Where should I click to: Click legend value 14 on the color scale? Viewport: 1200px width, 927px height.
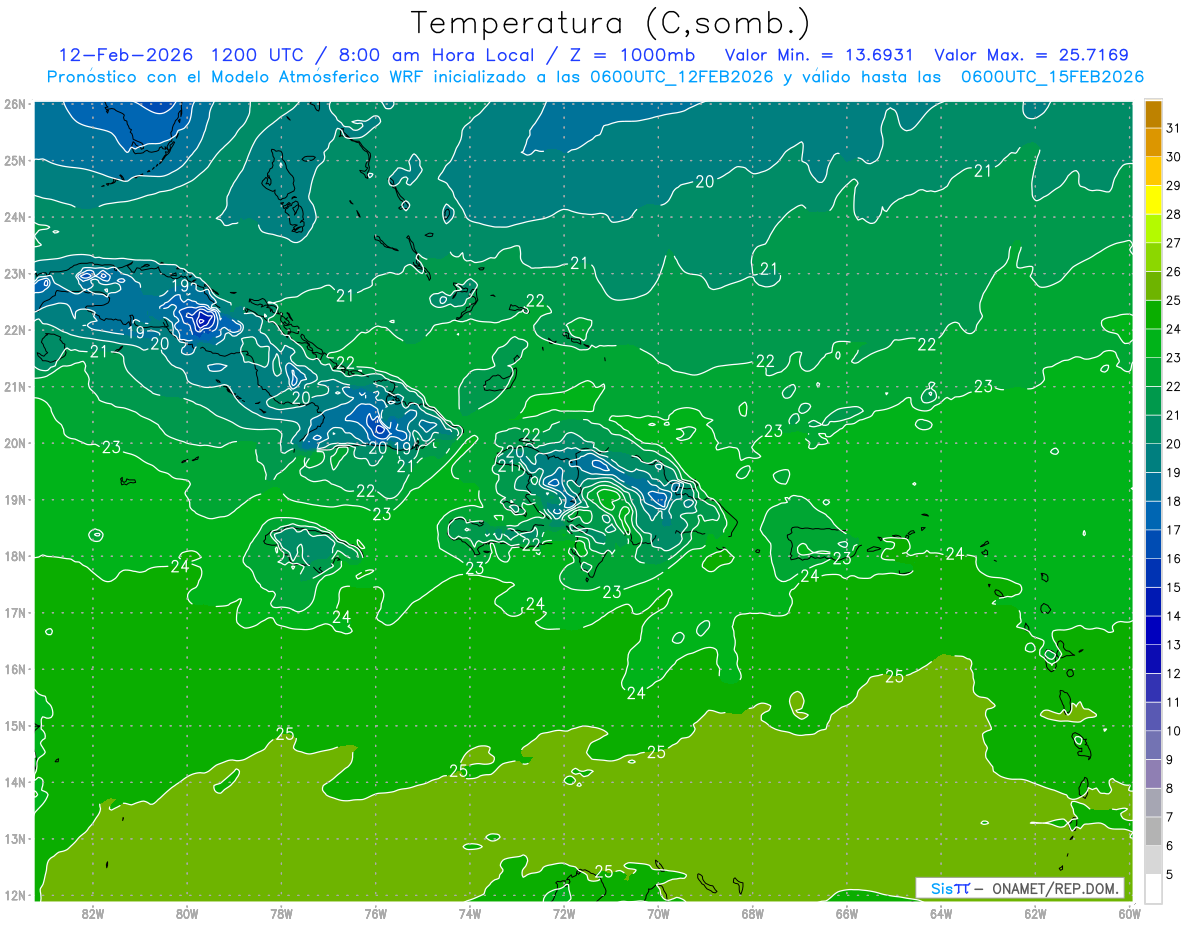coord(1173,616)
